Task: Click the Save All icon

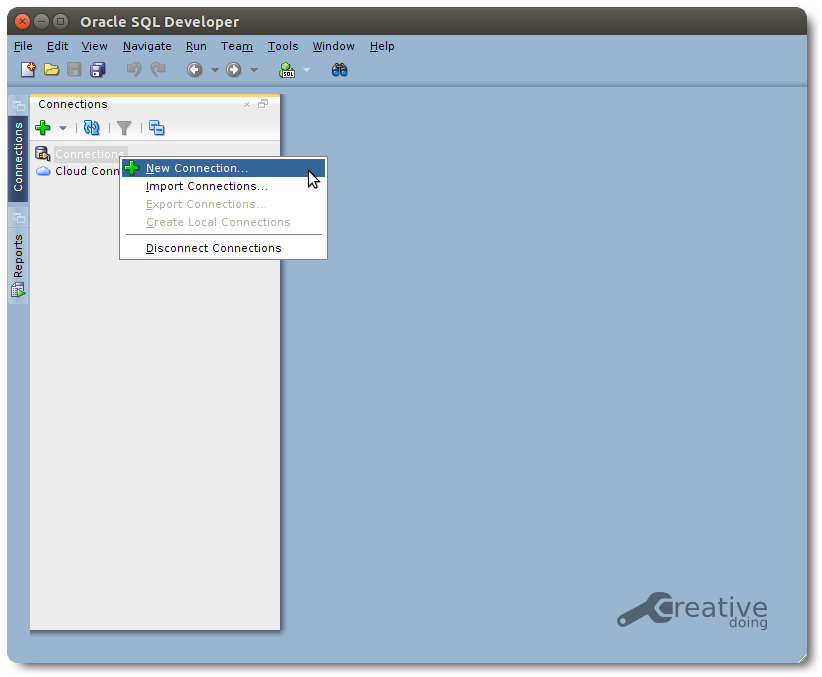Action: pos(98,69)
